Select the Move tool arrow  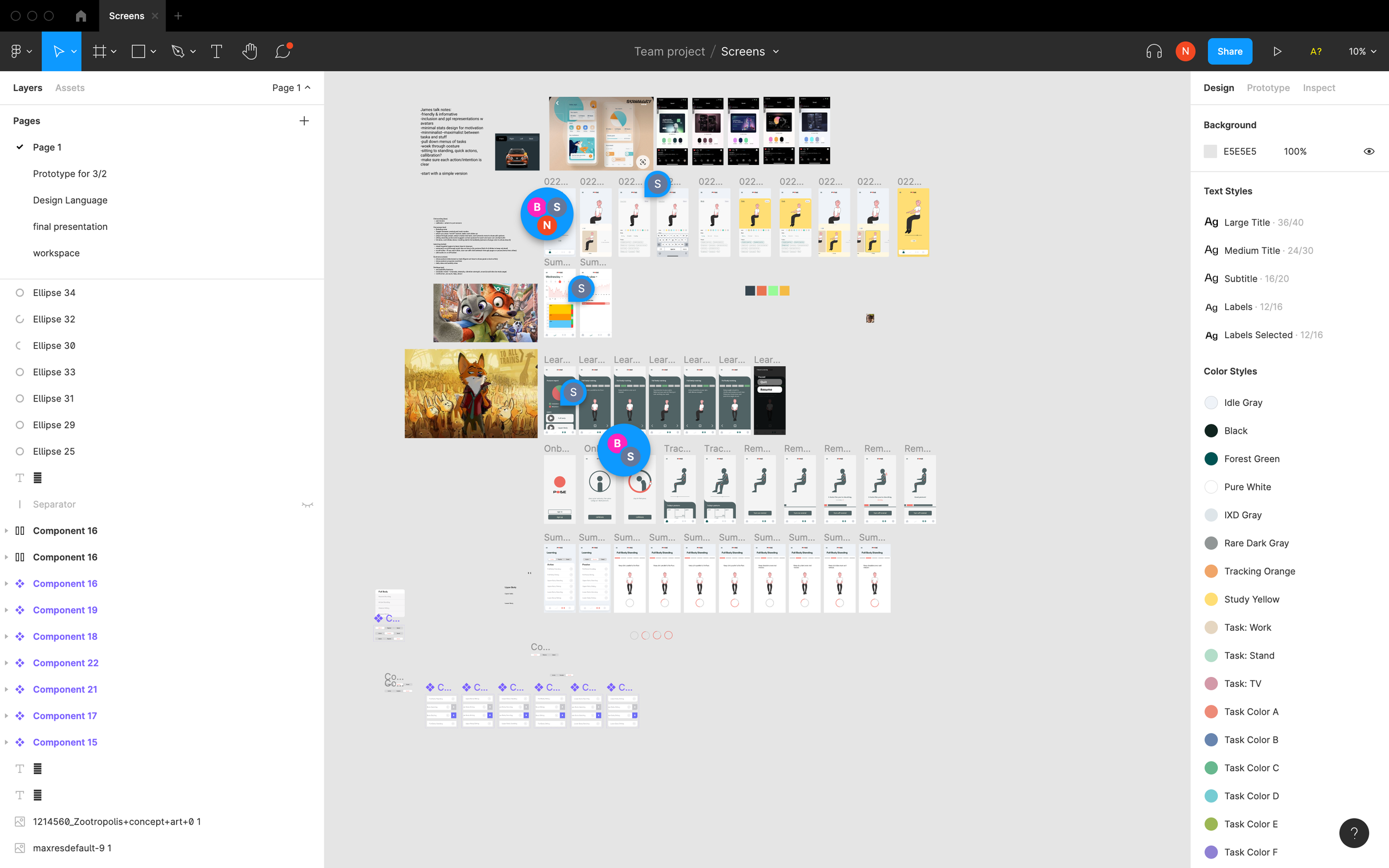point(58,51)
